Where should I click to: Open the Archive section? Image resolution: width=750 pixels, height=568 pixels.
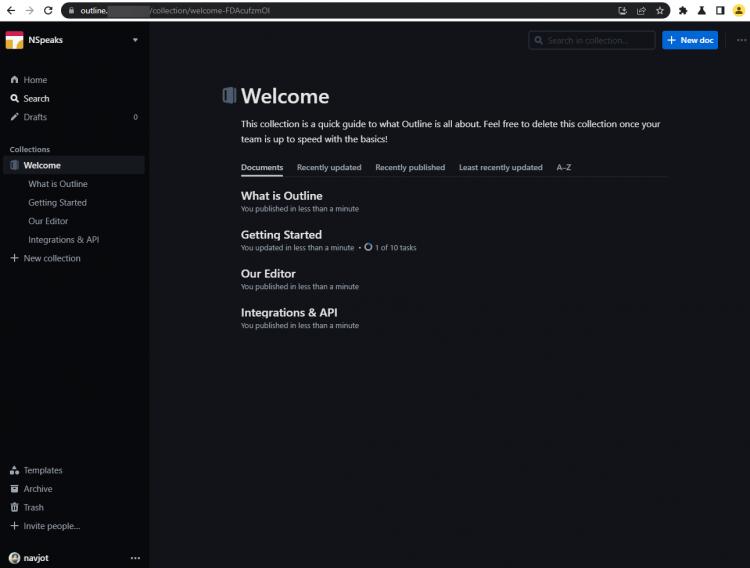[38, 489]
